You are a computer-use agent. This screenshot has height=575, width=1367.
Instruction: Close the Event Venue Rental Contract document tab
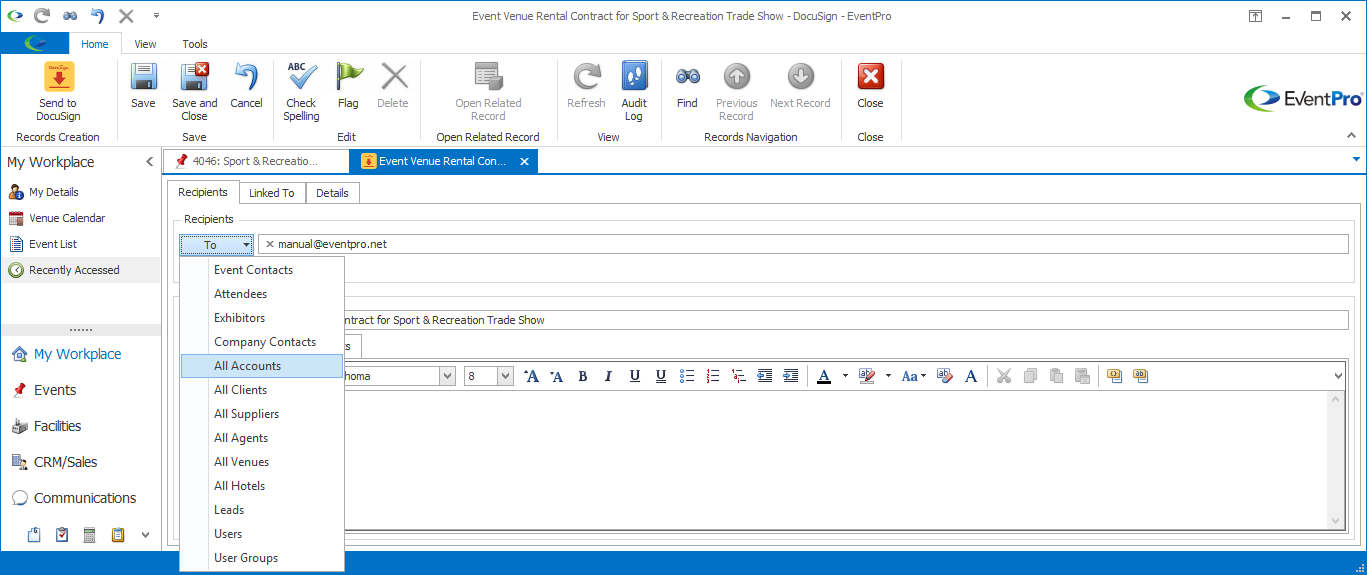pyautogui.click(x=523, y=161)
